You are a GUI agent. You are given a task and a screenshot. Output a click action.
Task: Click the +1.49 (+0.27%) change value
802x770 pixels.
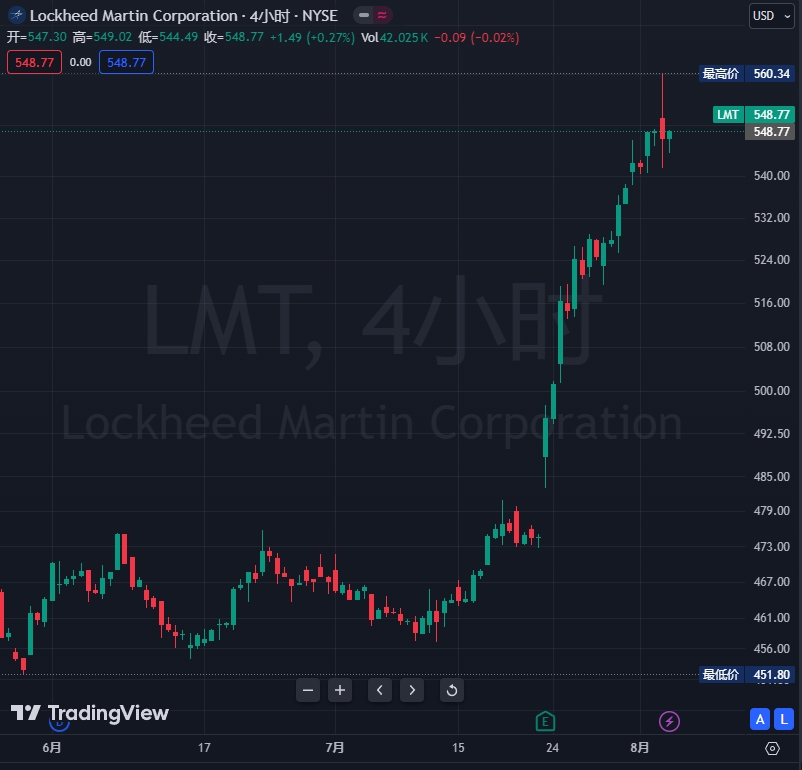click(312, 37)
